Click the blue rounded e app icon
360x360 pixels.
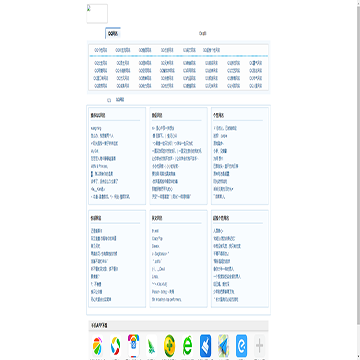pos(241,347)
